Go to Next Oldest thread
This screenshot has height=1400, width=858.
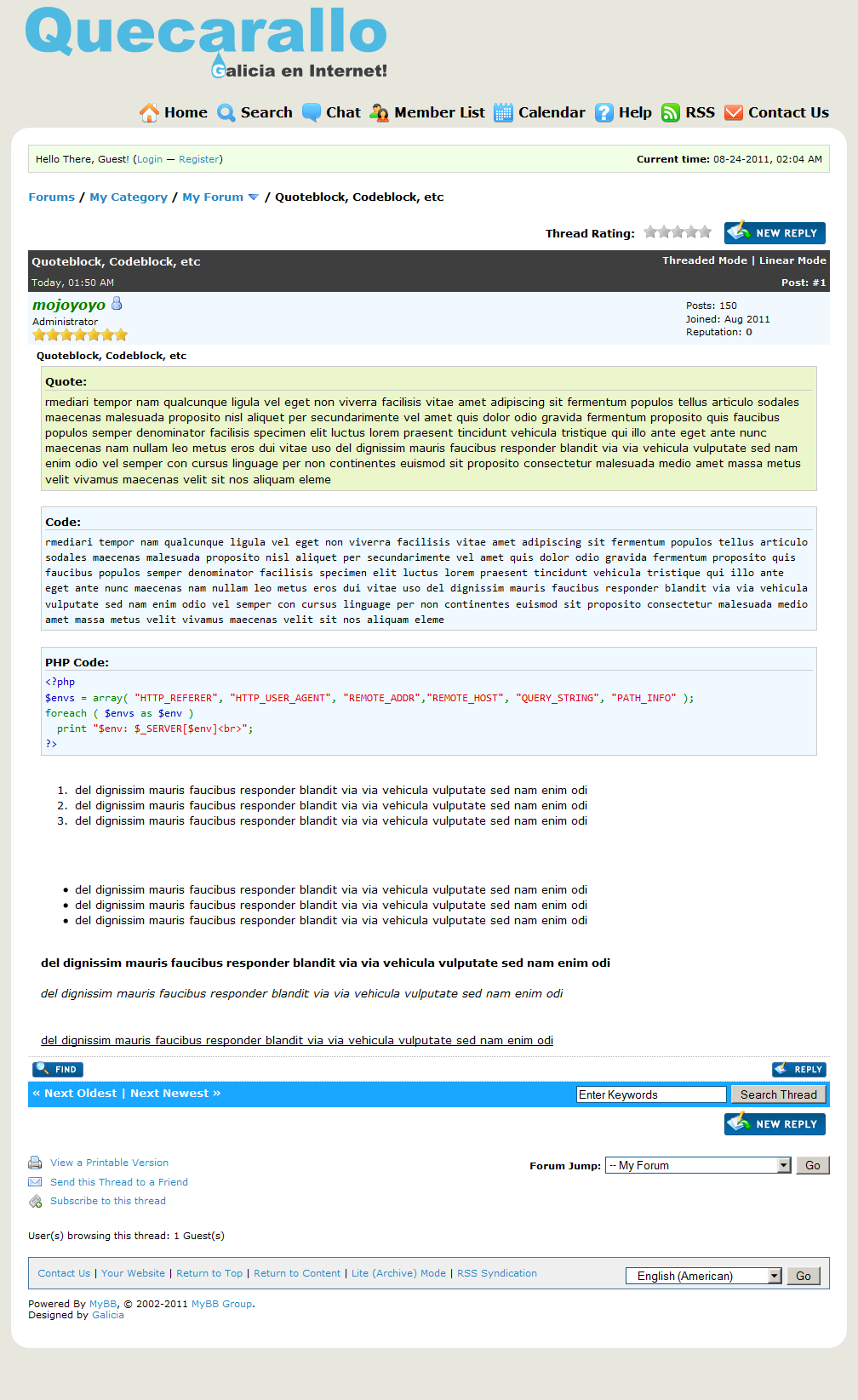(80, 1094)
